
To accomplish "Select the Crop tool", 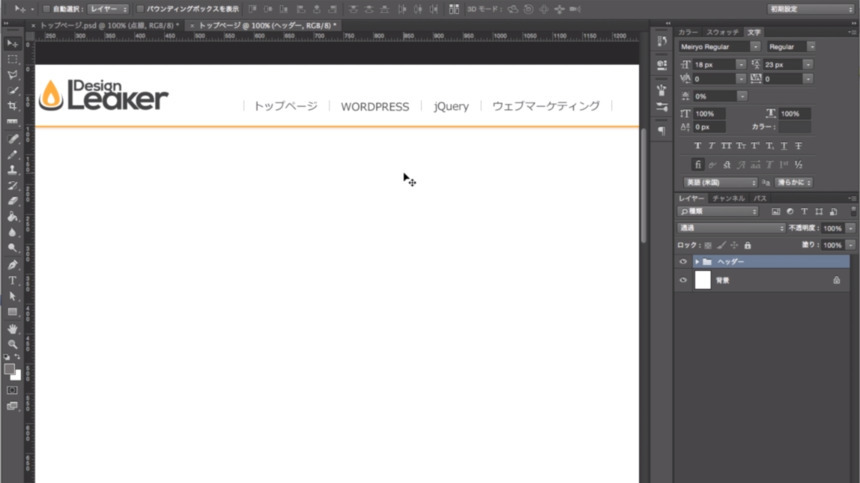I will point(12,106).
